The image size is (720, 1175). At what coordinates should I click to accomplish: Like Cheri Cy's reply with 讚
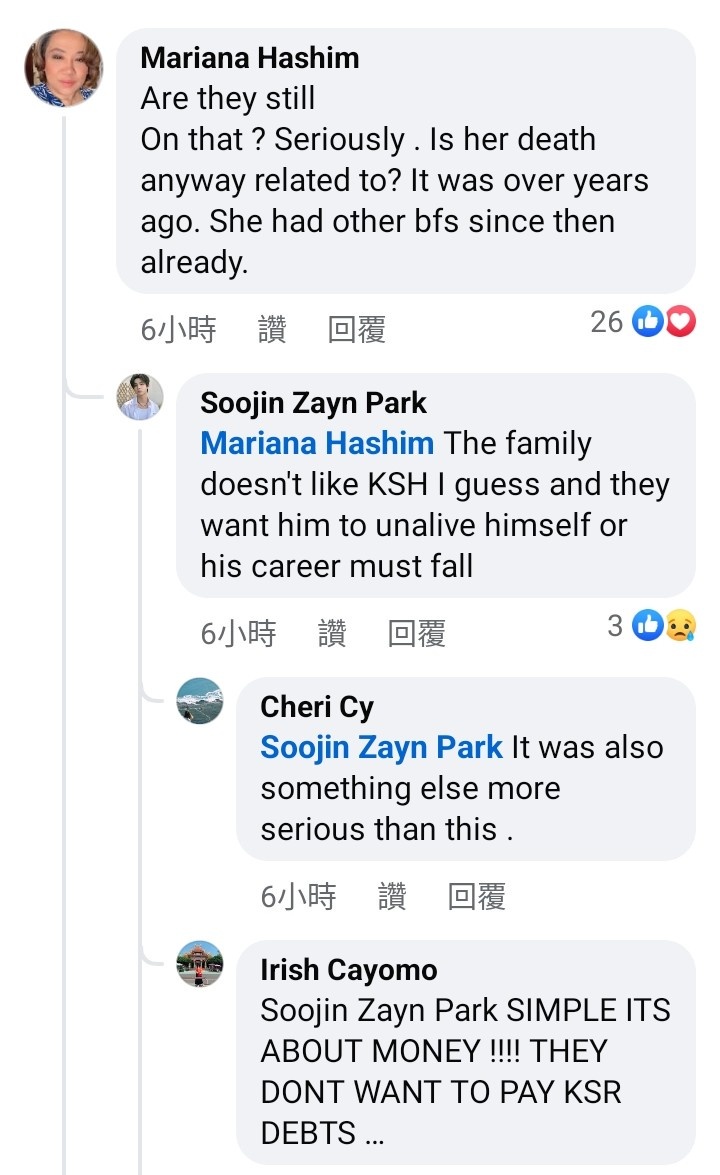pos(392,897)
